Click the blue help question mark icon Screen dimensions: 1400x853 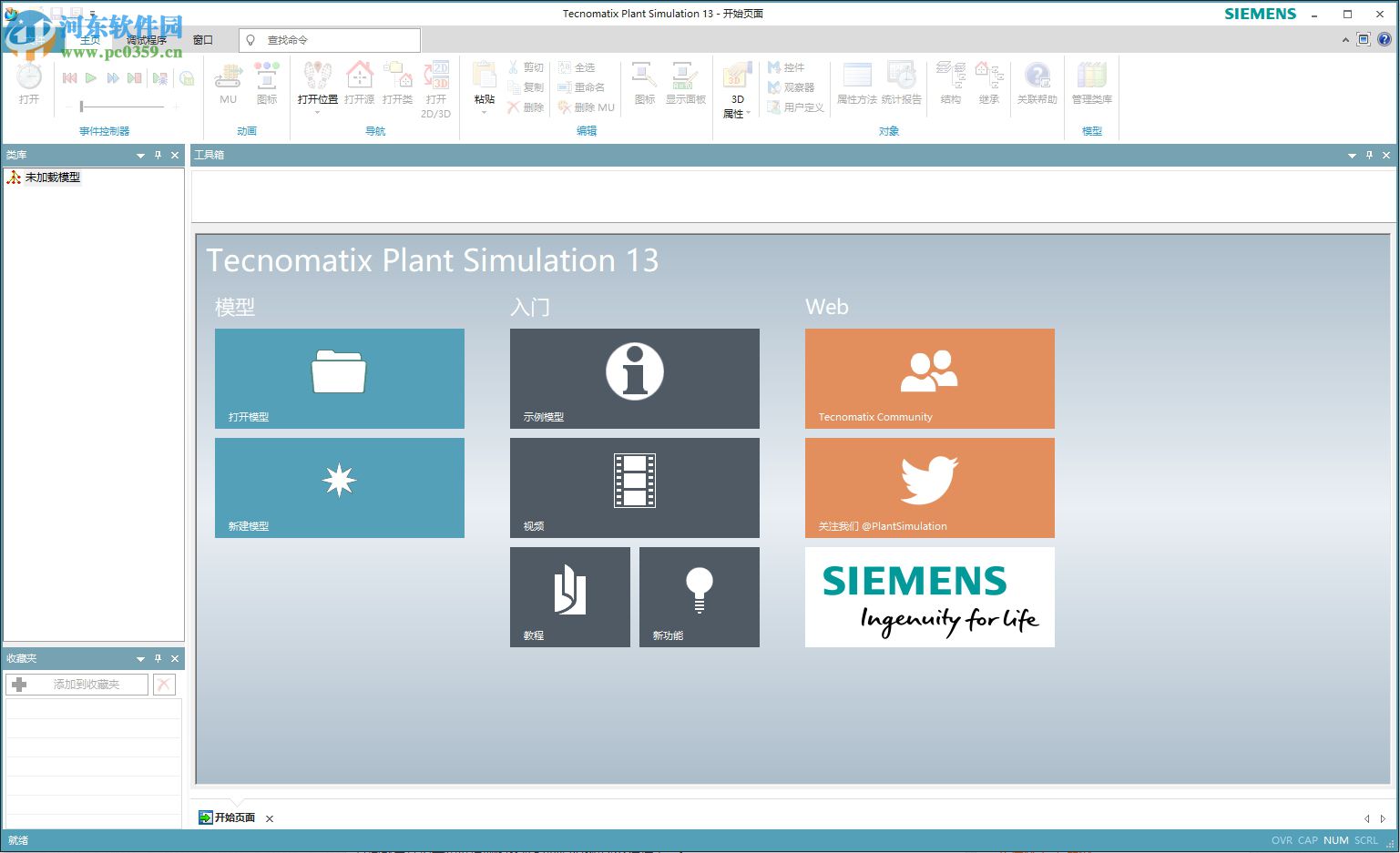point(1385,39)
